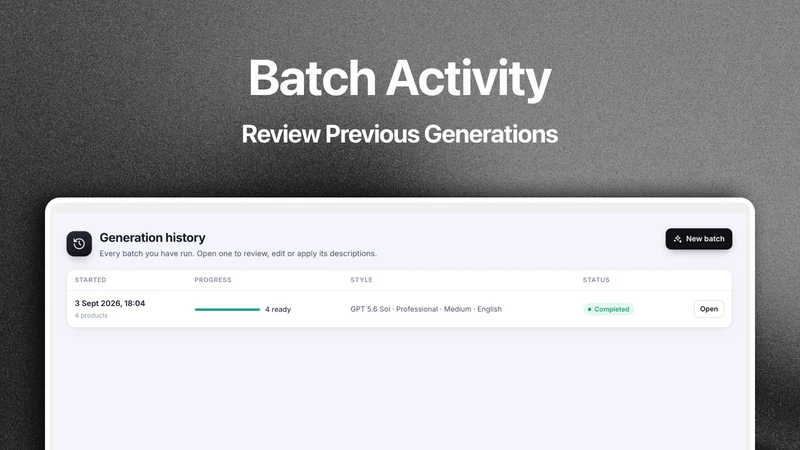
Task: Click the PROGRESS column header
Action: 213,280
